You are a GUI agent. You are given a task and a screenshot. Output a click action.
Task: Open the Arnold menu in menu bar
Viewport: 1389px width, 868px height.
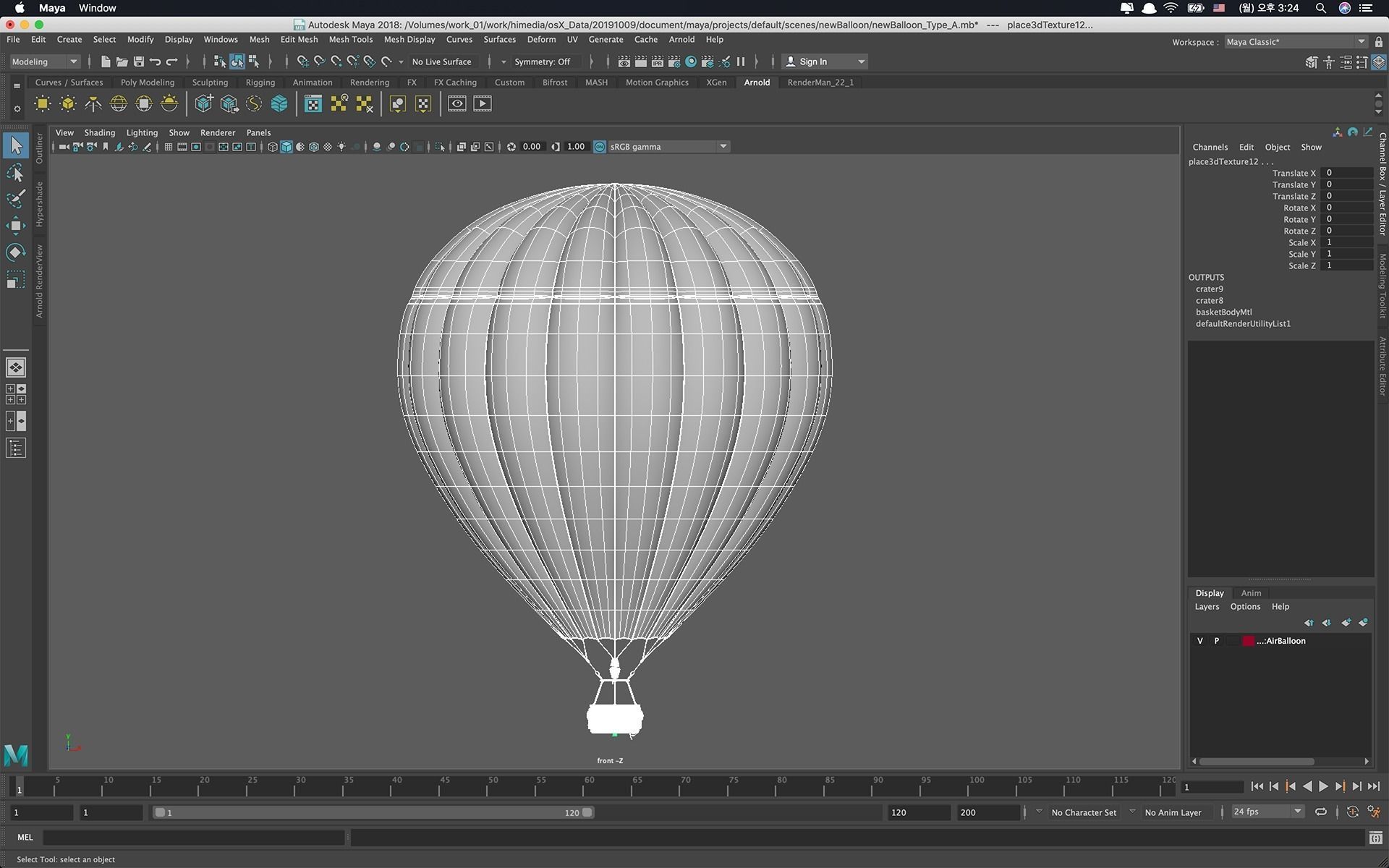(x=681, y=40)
